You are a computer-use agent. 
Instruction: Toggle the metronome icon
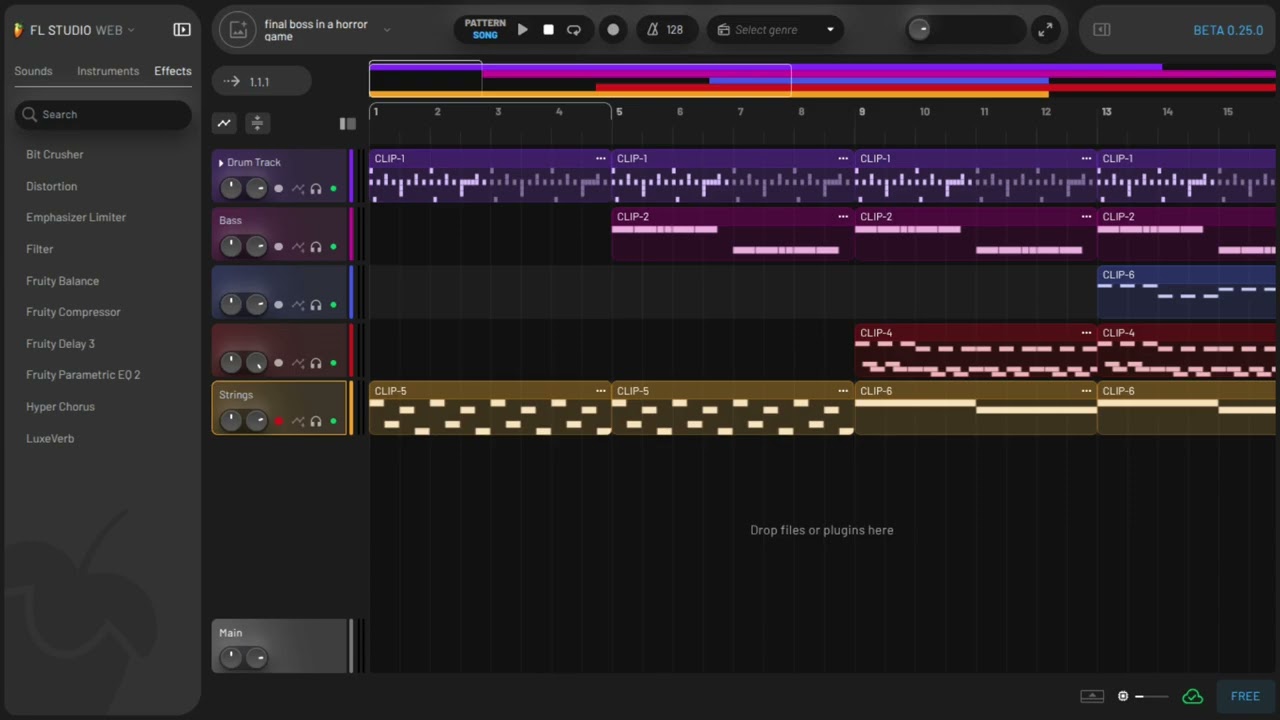tap(652, 30)
